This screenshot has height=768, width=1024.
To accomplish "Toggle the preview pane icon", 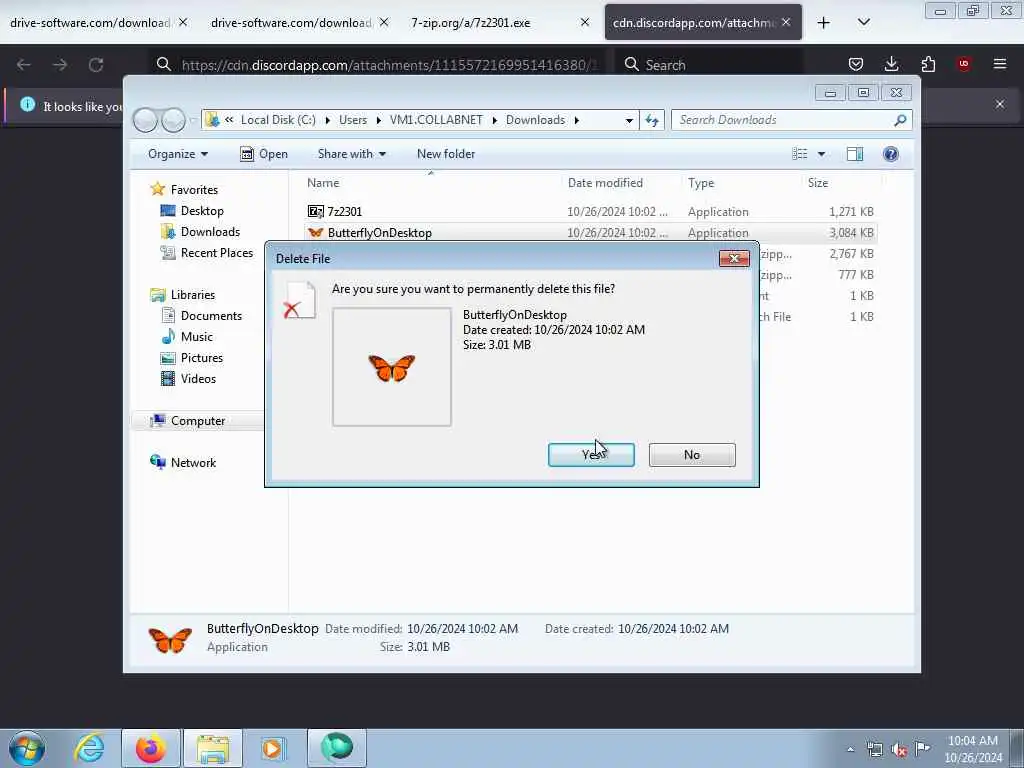I will 855,154.
